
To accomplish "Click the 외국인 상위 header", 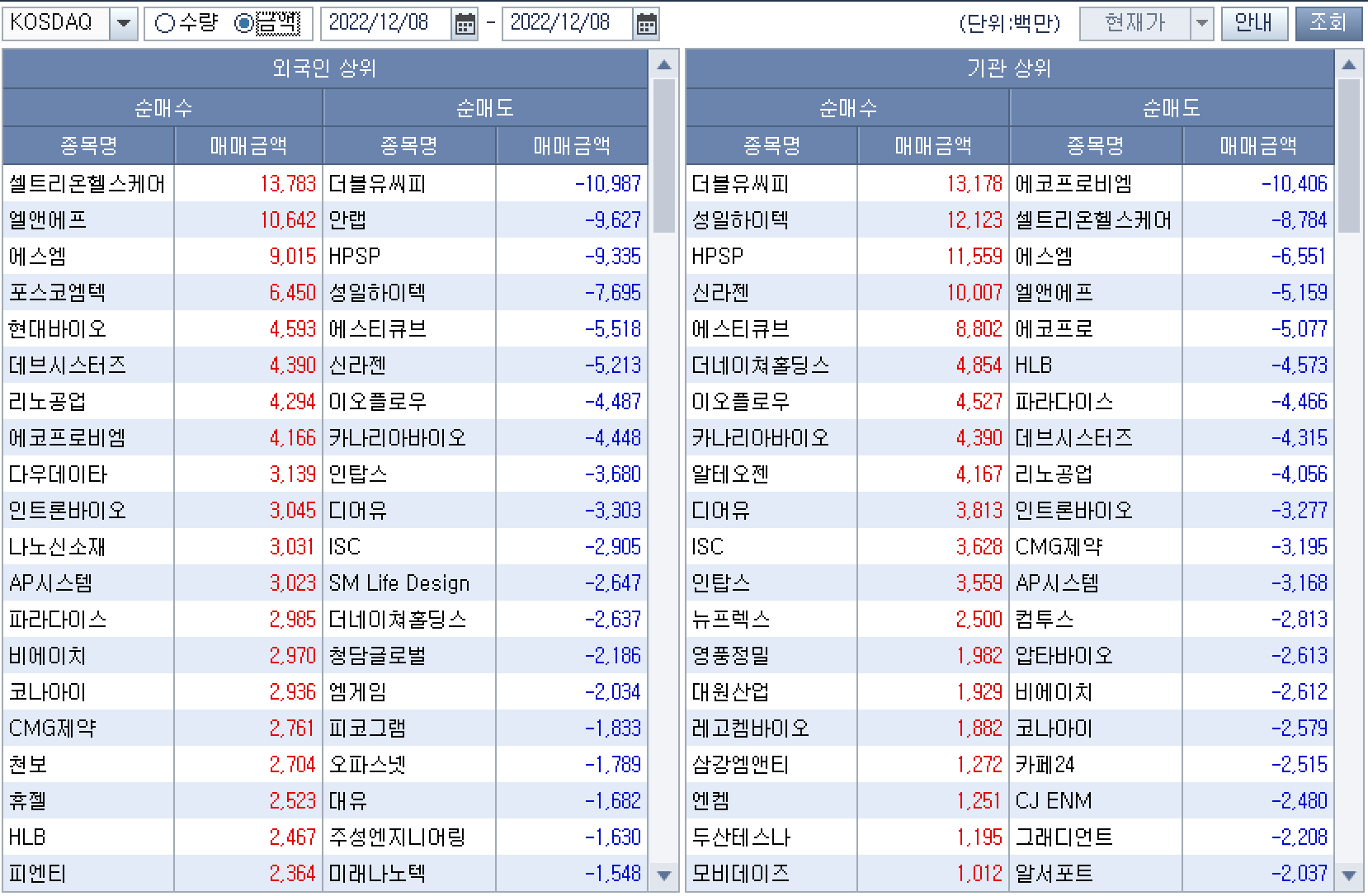I will coord(325,68).
